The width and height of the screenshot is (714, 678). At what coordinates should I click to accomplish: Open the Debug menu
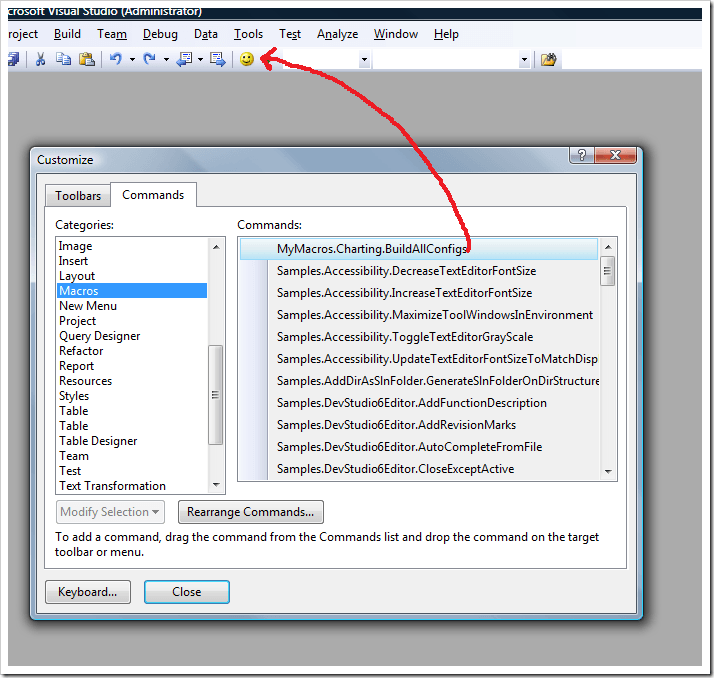160,34
